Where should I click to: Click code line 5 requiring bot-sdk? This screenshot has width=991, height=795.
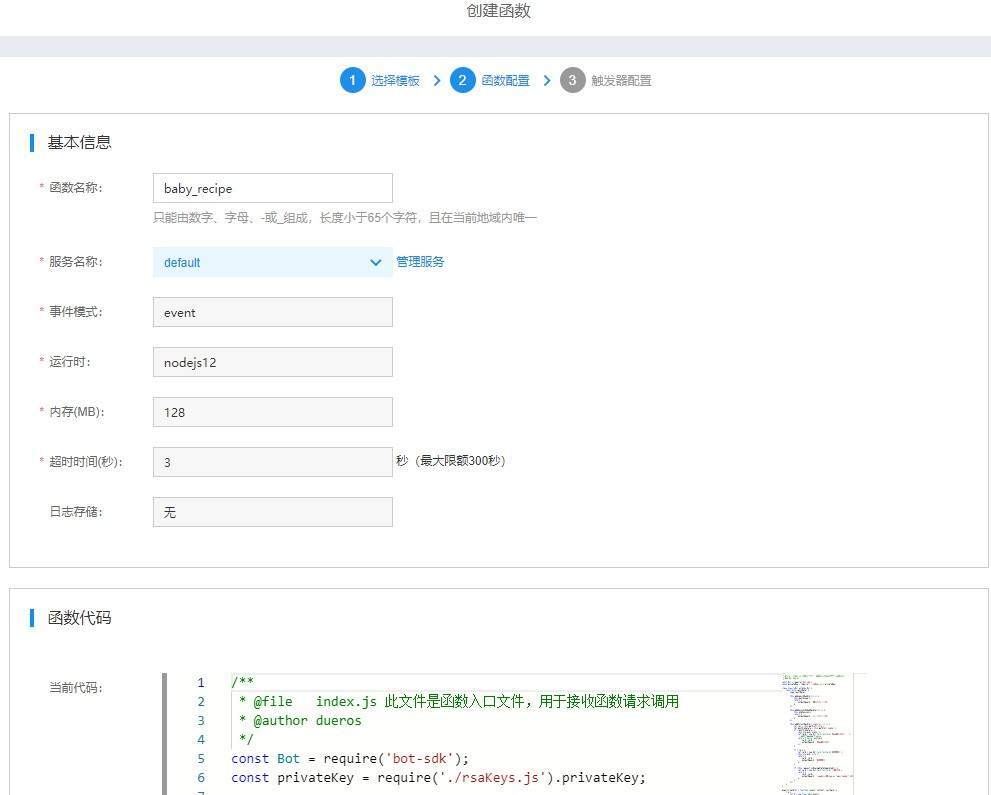click(x=350, y=758)
